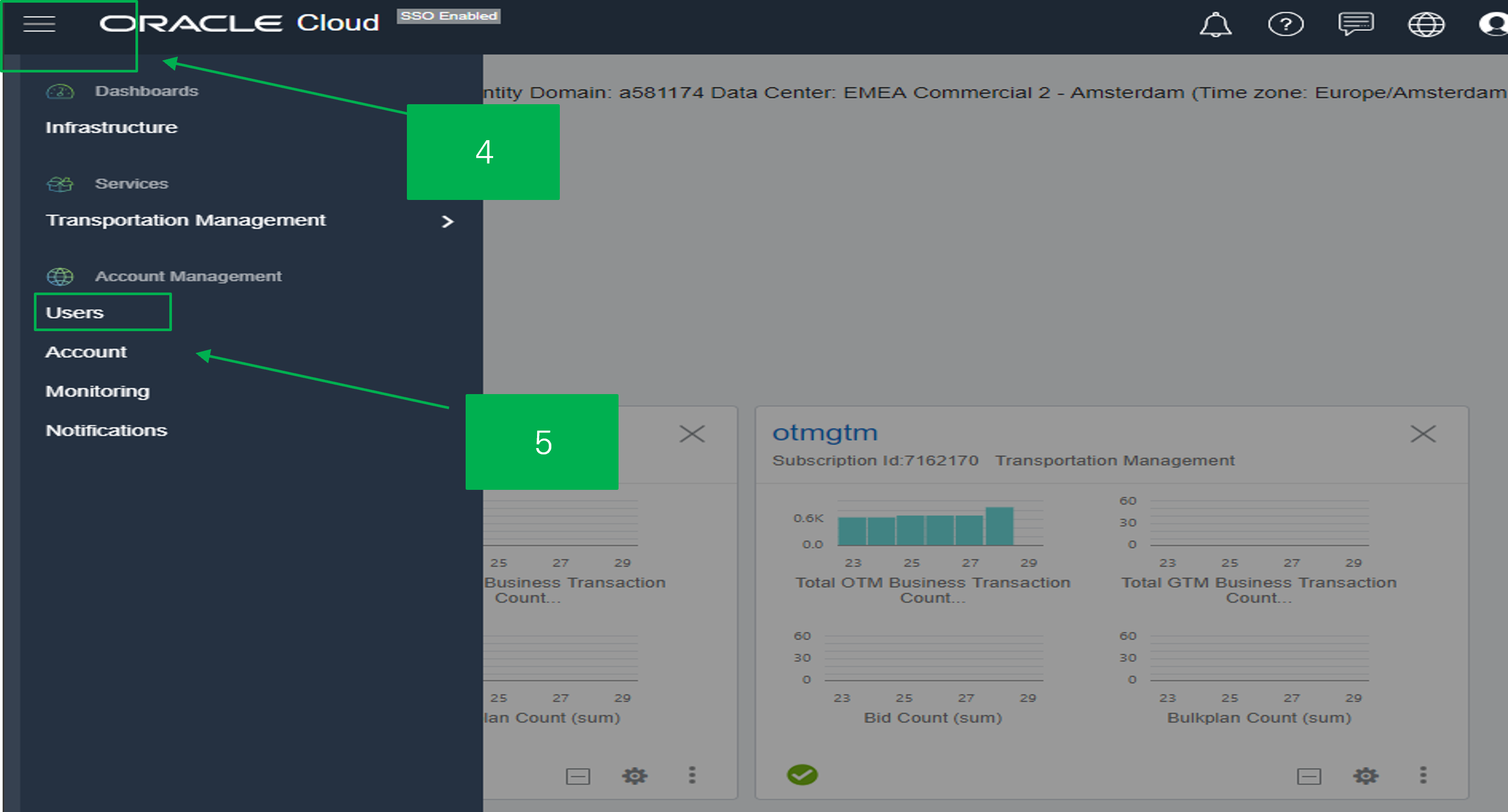Click green status checkmark on otmgtm card
Viewport: 1508px width, 812px height.
tap(802, 774)
